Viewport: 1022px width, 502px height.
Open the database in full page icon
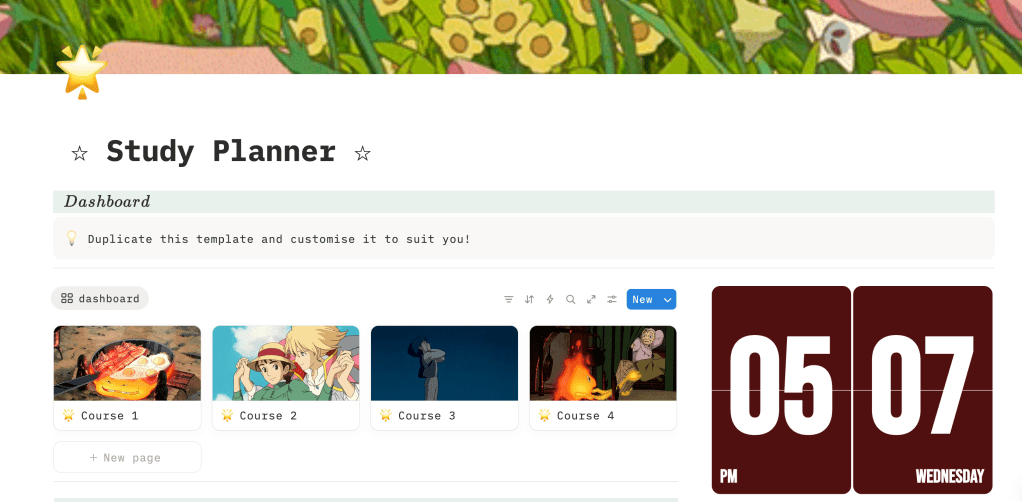pyautogui.click(x=591, y=299)
